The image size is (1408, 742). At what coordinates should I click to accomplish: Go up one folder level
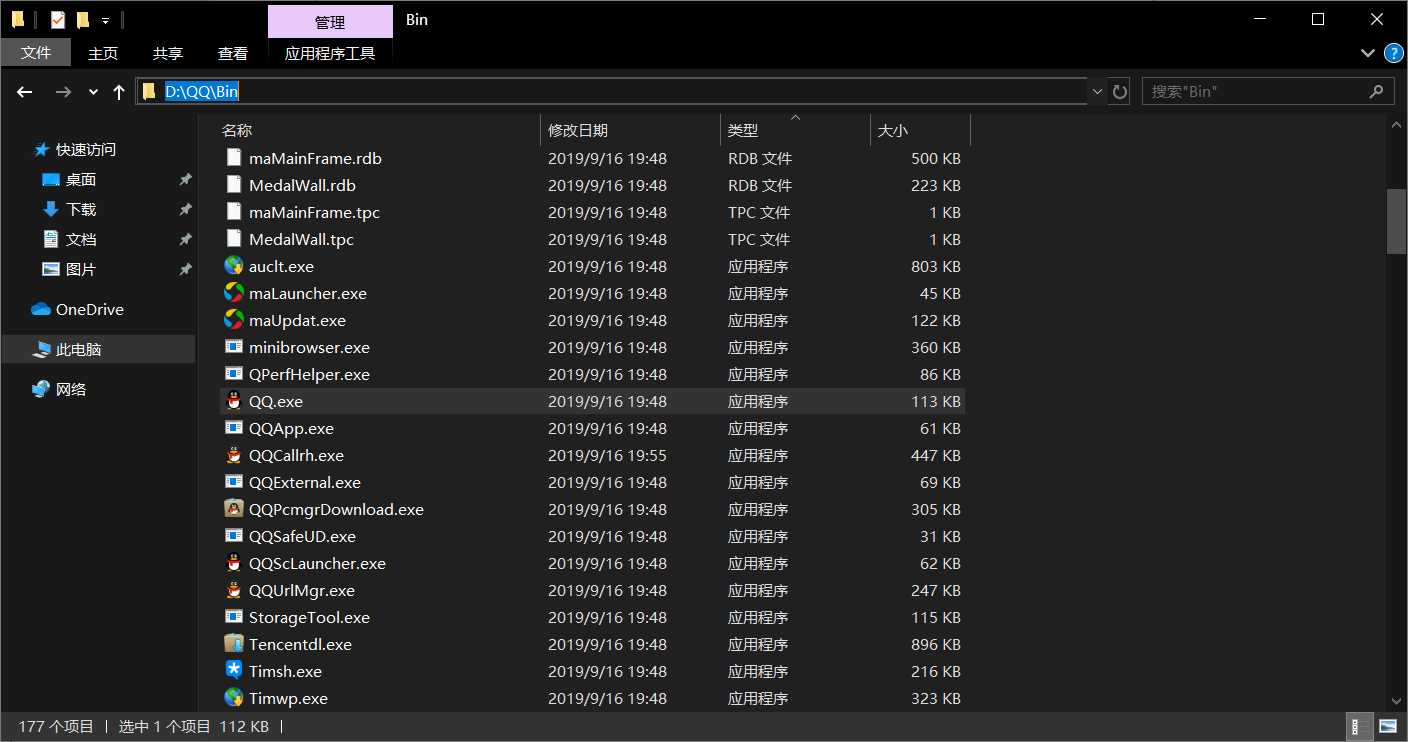(119, 92)
